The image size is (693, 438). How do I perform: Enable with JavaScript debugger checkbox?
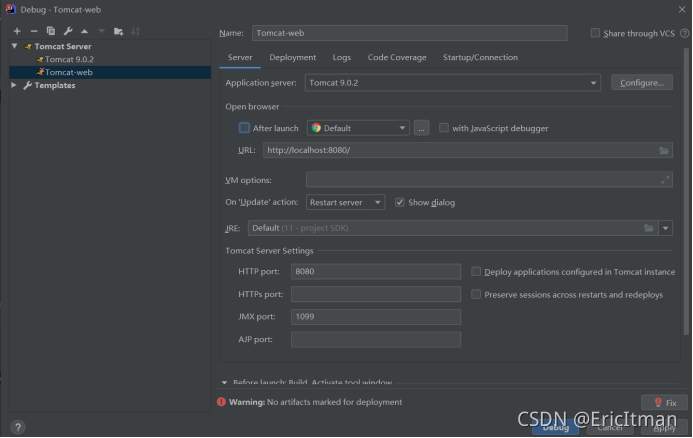click(x=443, y=128)
